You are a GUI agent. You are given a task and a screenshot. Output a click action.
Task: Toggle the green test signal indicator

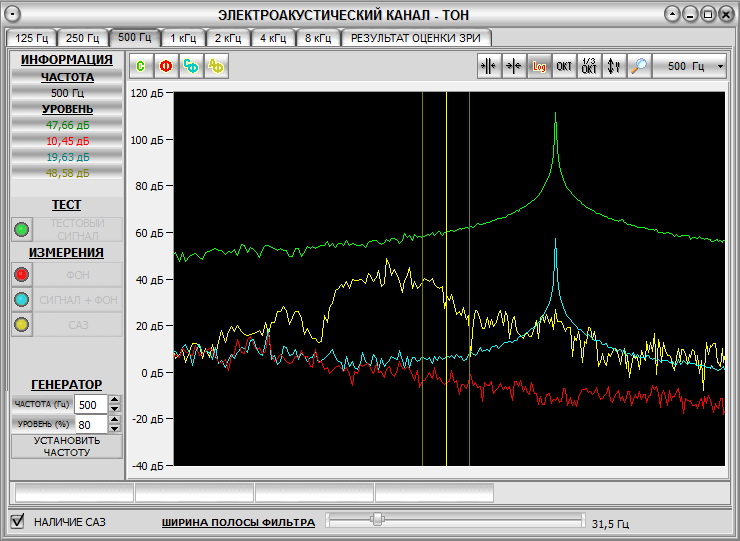click(22, 229)
